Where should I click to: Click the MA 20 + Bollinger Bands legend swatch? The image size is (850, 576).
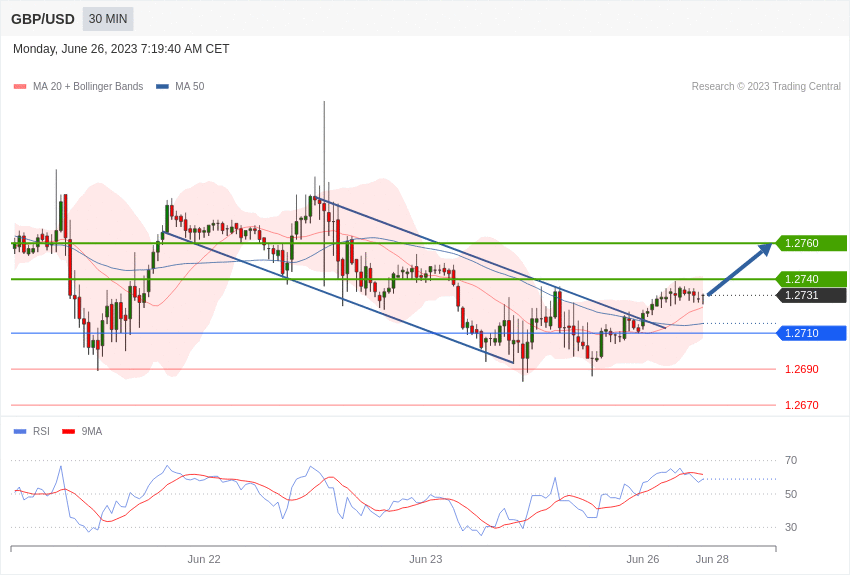coord(20,87)
